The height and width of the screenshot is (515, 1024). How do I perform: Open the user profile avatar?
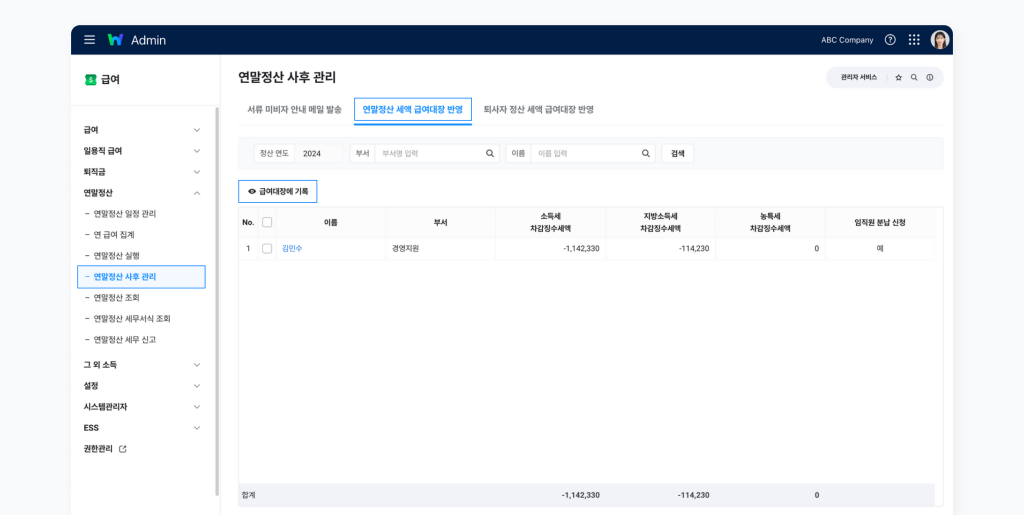click(939, 40)
